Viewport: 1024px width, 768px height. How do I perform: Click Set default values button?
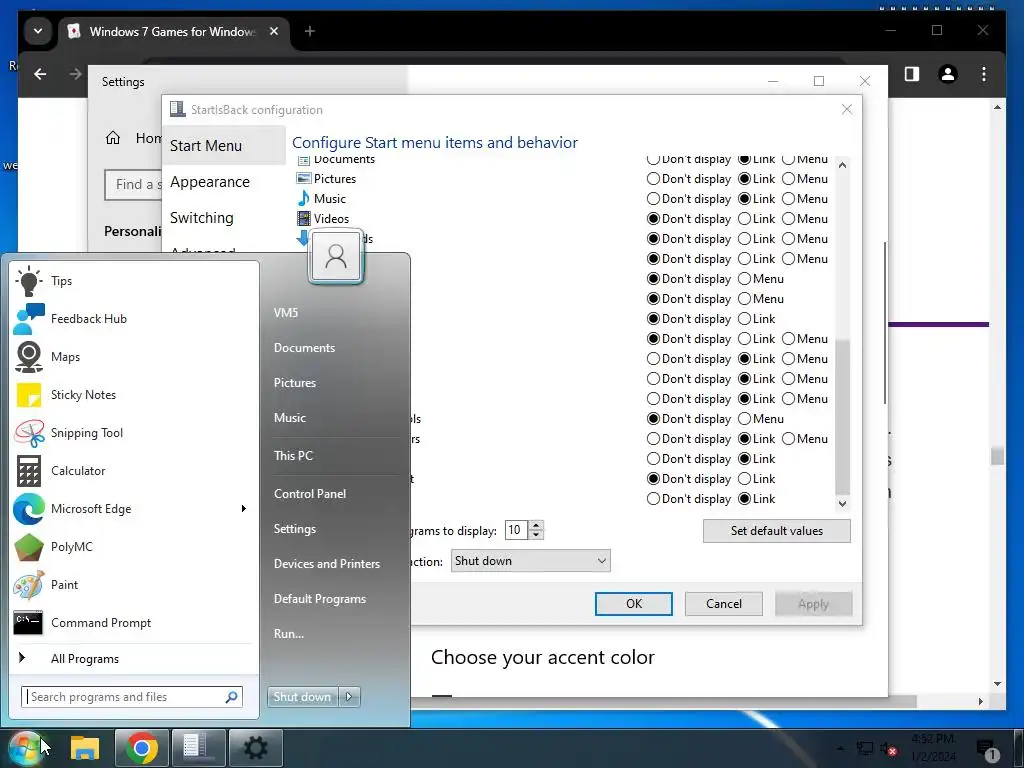click(x=776, y=530)
